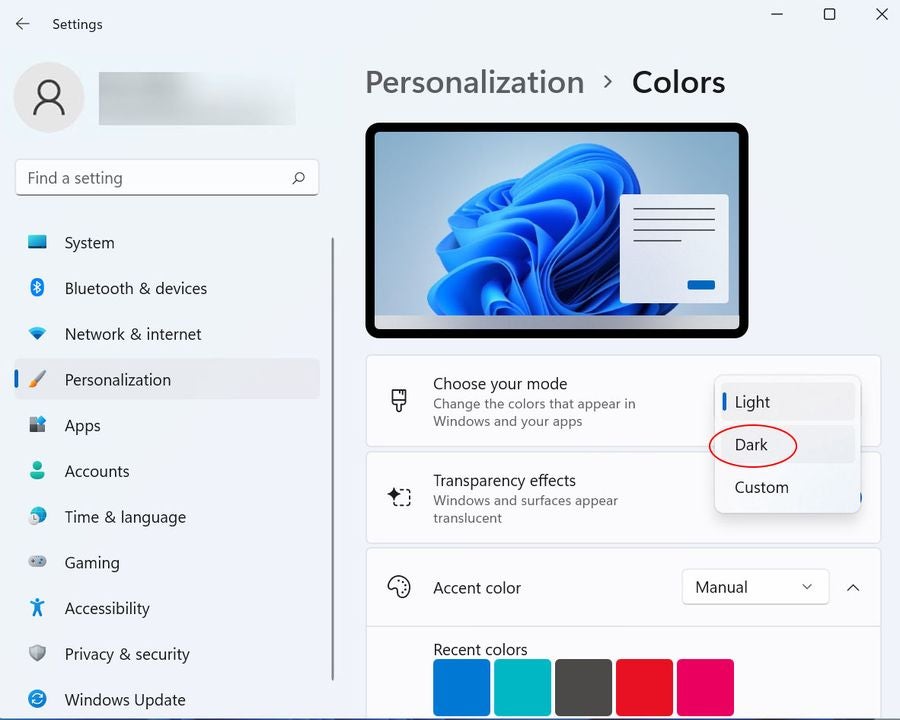Go to Gaming settings
This screenshot has width=900, height=720.
(166, 563)
